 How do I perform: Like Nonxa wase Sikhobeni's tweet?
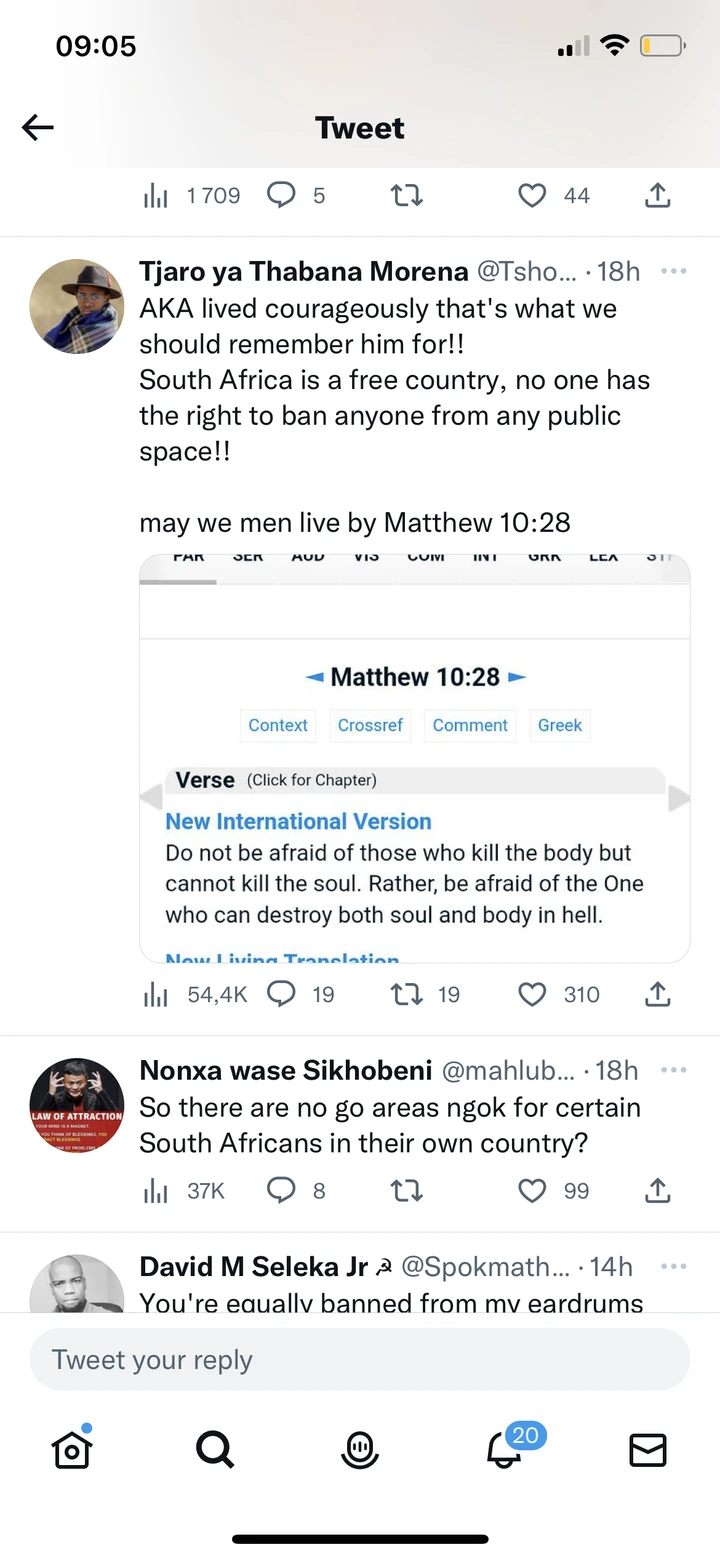point(532,1190)
